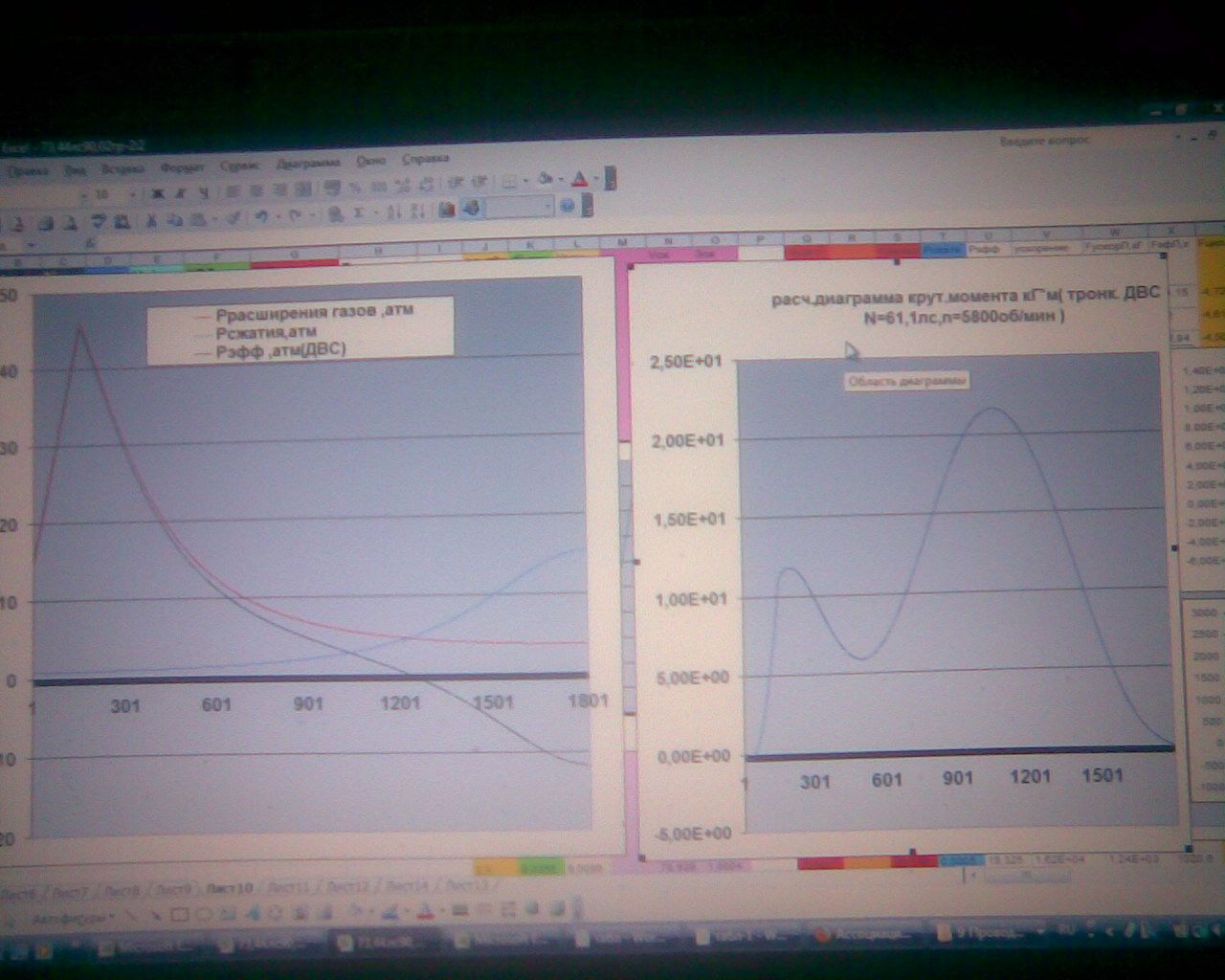
Task: Click the red font color swatch icon
Action: tap(579, 179)
